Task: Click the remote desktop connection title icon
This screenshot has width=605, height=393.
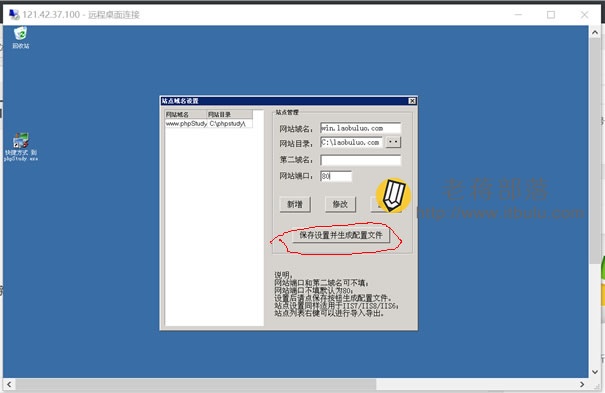Action: coord(14,15)
